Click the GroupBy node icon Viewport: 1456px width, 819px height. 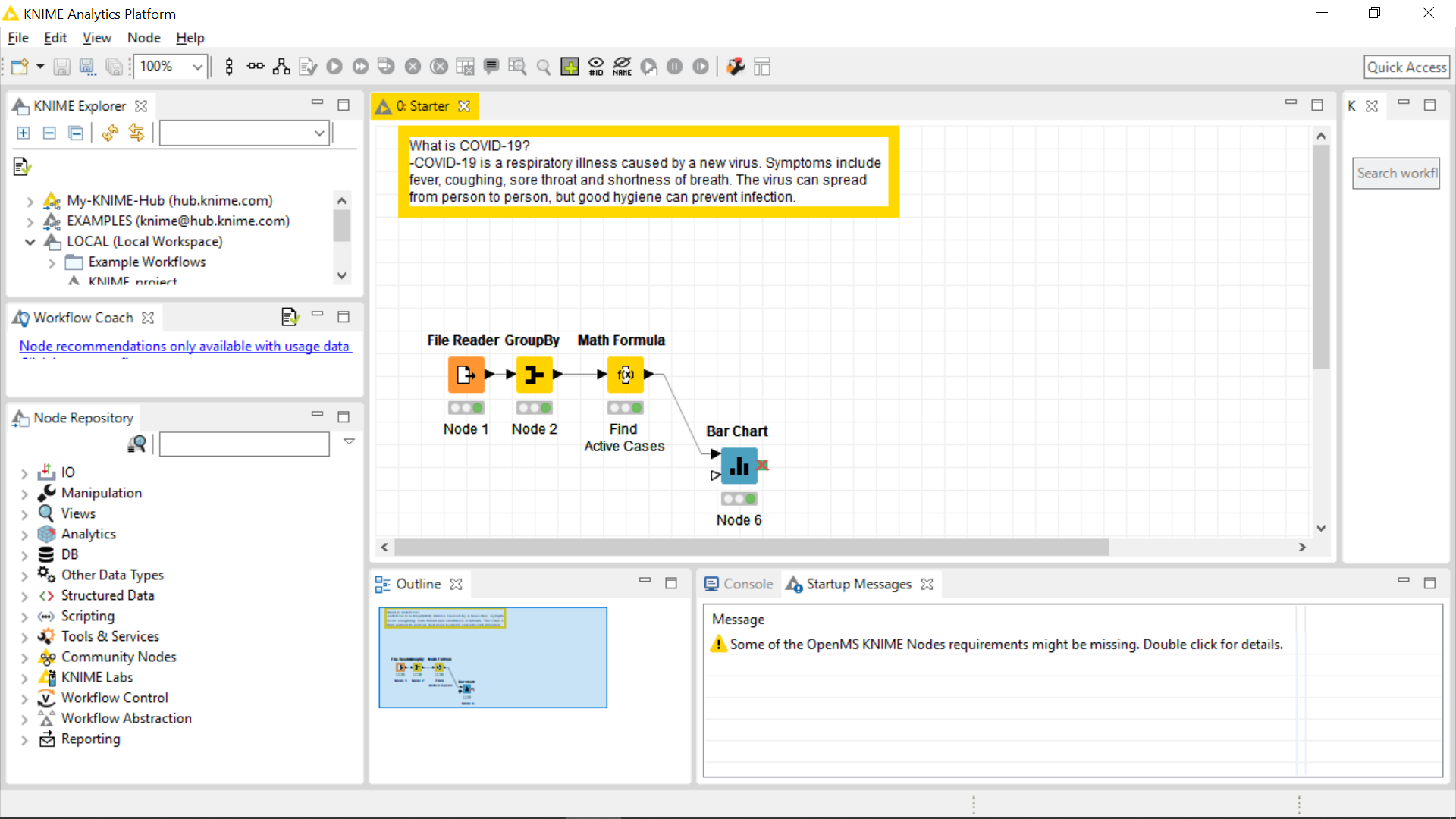(x=534, y=375)
